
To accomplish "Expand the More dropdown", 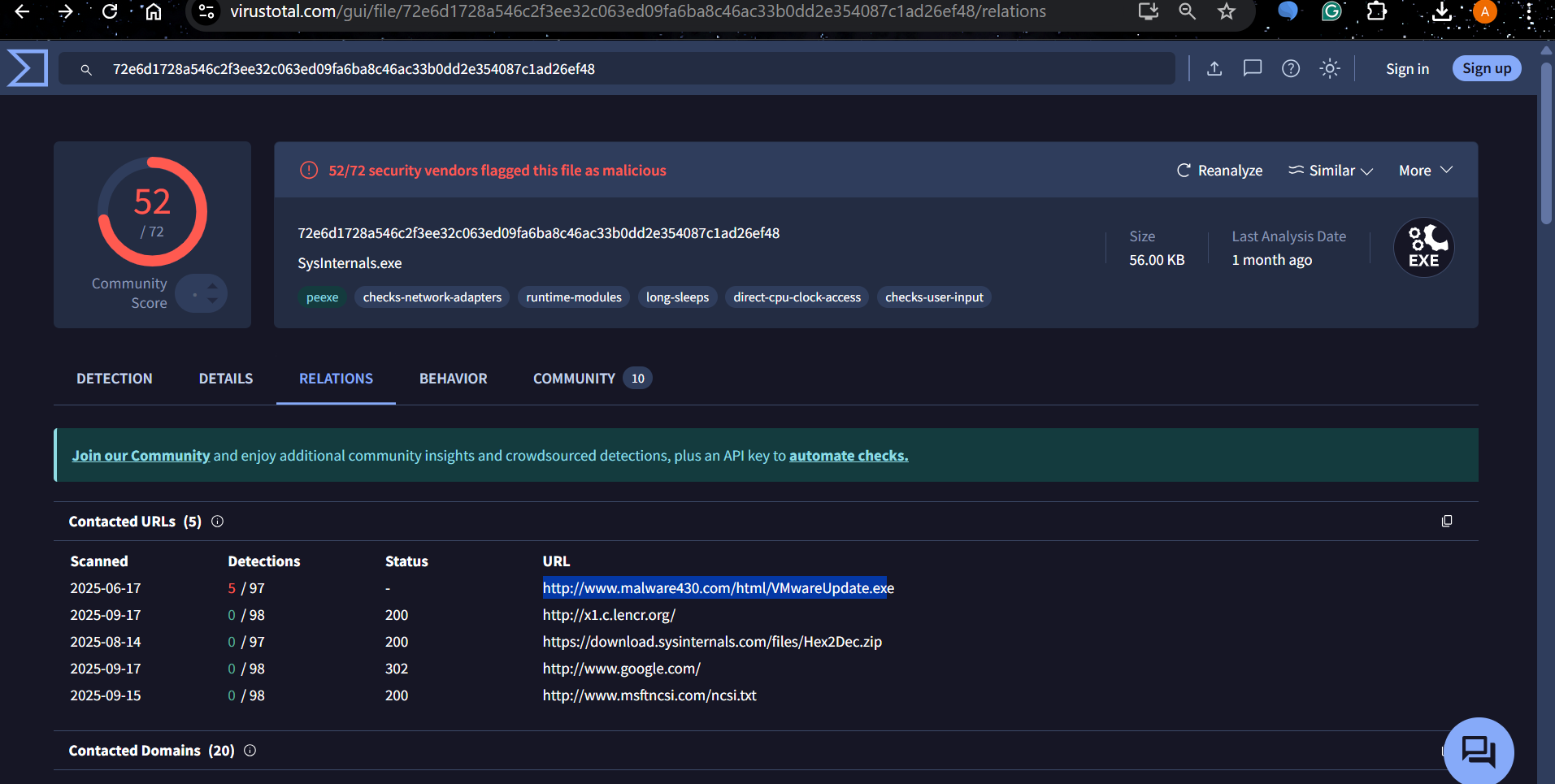I will coord(1426,171).
